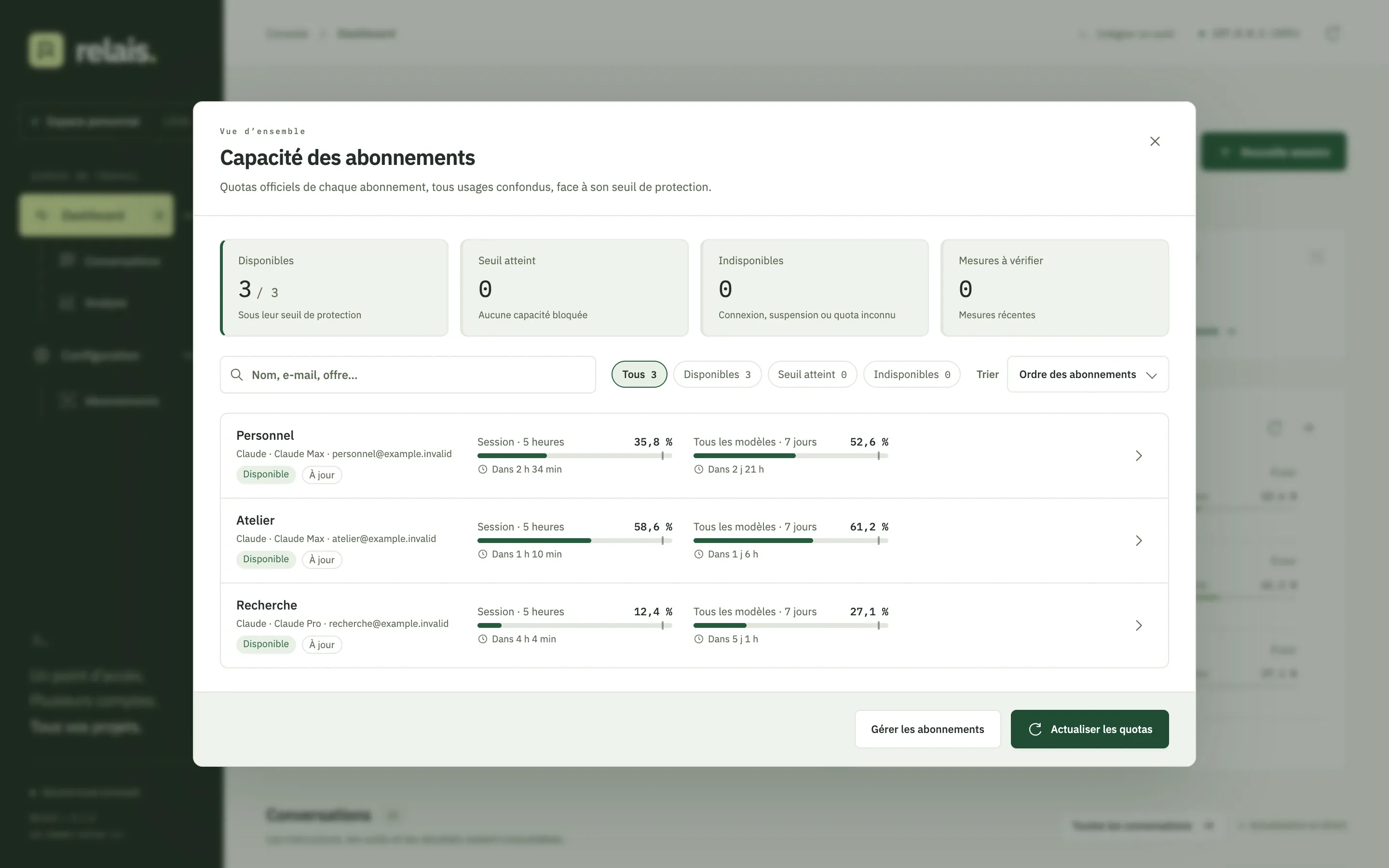Click clock icon beside Dans 5 j 1 h
The image size is (1389, 868).
(x=698, y=639)
